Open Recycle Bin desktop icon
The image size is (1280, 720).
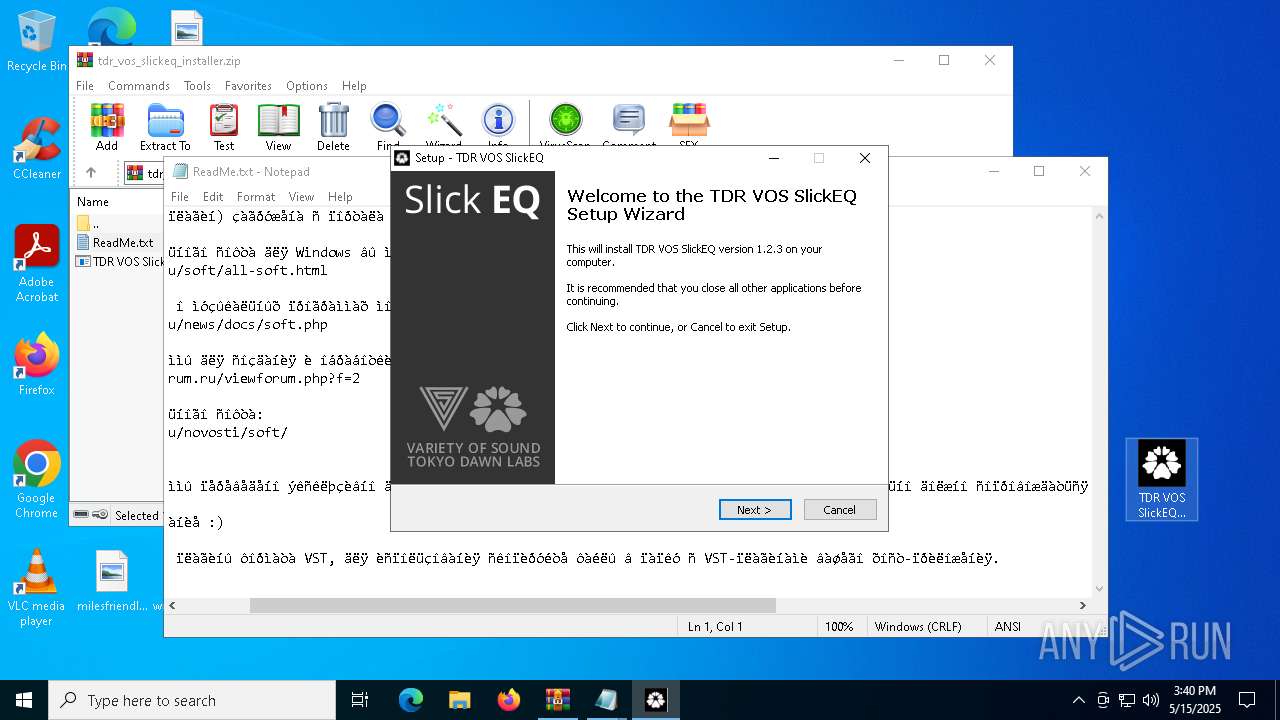coord(36,42)
